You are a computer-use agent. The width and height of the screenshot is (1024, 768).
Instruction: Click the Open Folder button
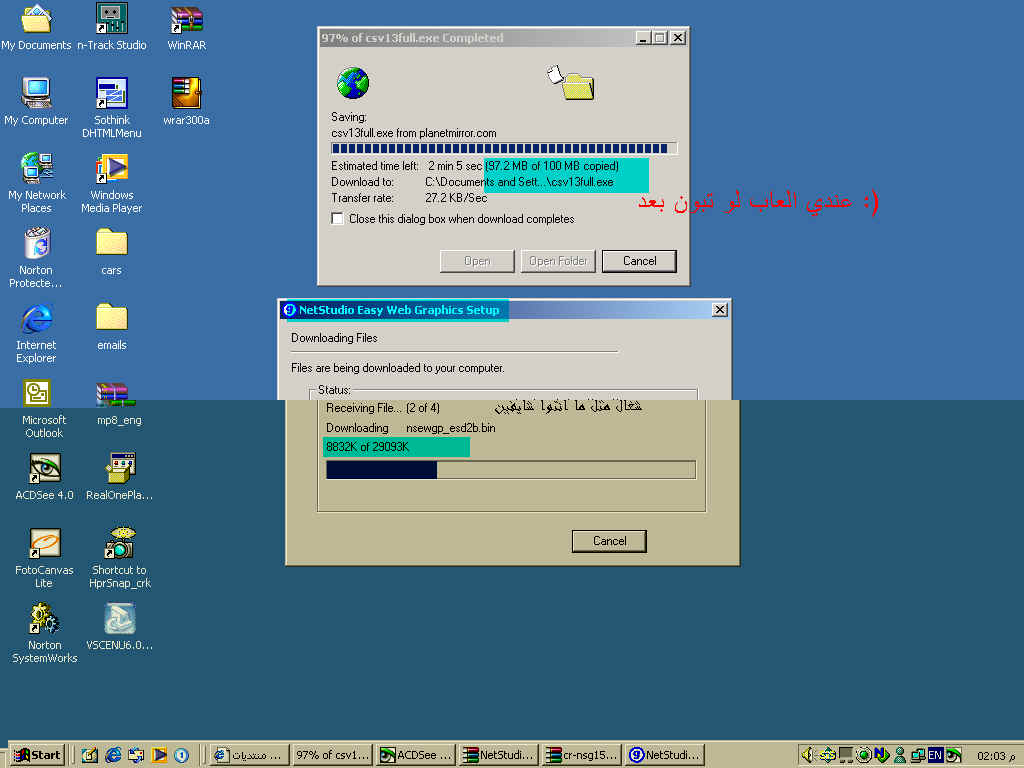pos(558,261)
